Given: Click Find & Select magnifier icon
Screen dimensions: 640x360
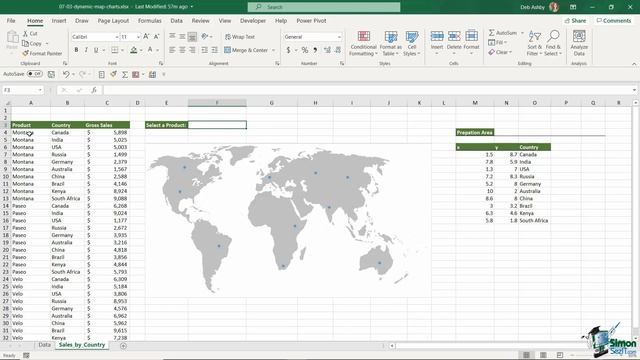Looking at the screenshot, I should [x=553, y=43].
